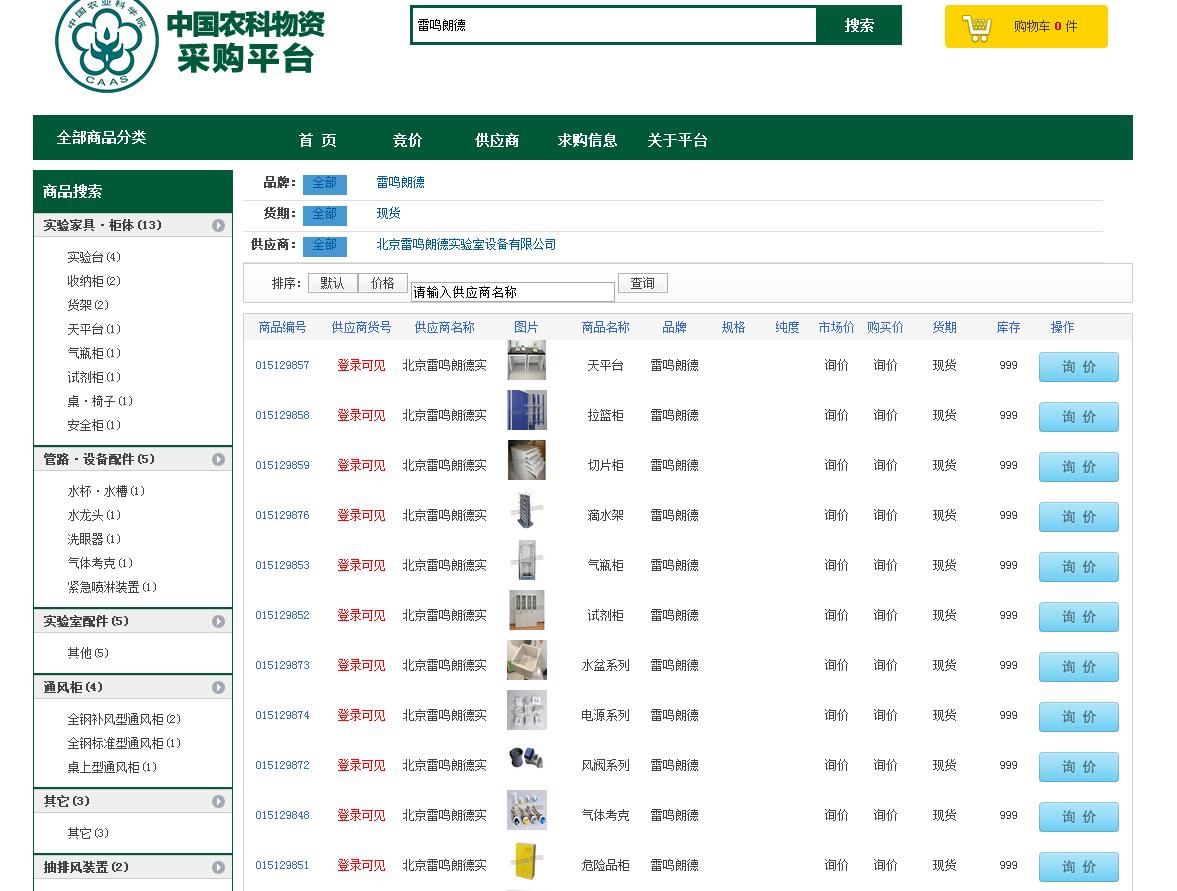This screenshot has width=1177, height=891.
Task: Collapse 管路·设备配件 category arrow
Action: pos(218,459)
